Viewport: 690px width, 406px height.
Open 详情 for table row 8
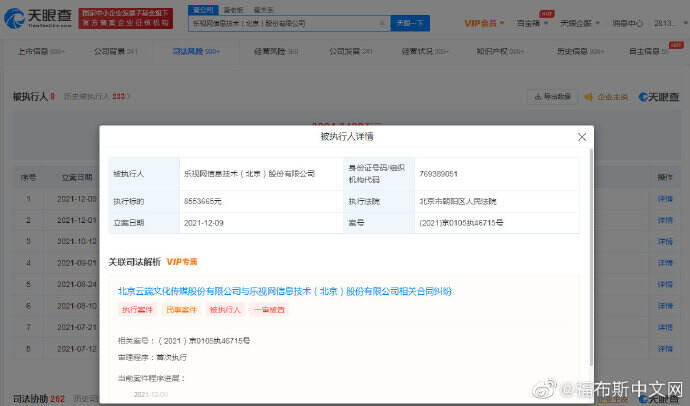pyautogui.click(x=665, y=349)
